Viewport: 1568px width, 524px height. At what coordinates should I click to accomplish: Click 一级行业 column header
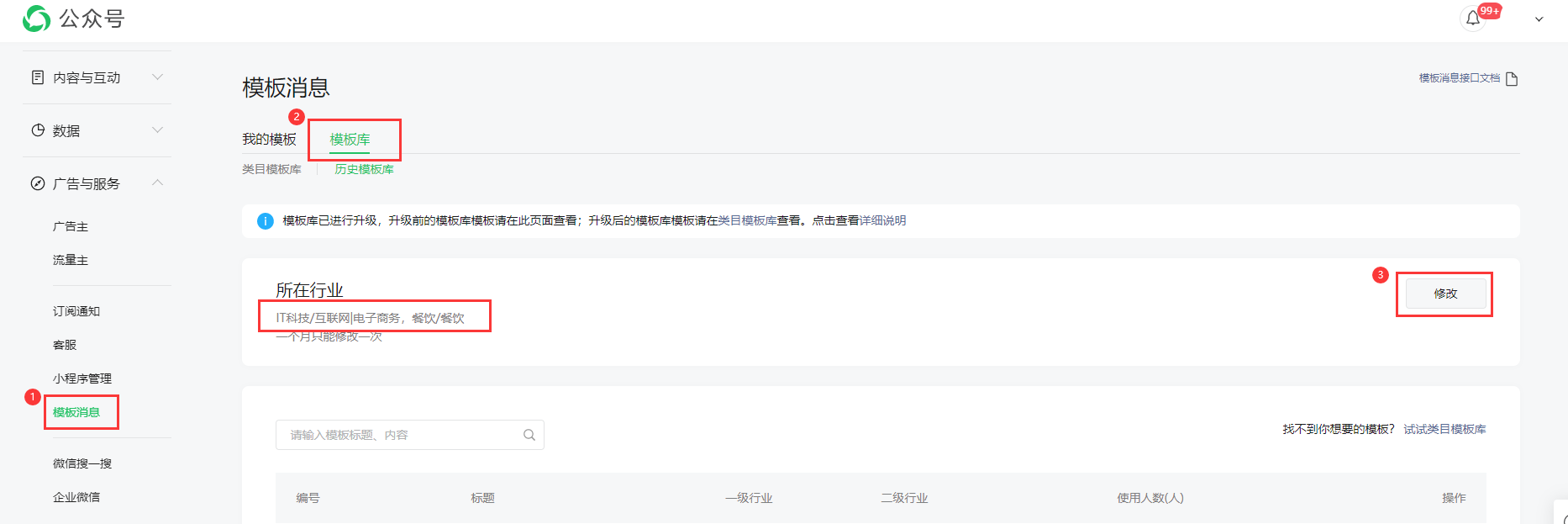pyautogui.click(x=749, y=498)
